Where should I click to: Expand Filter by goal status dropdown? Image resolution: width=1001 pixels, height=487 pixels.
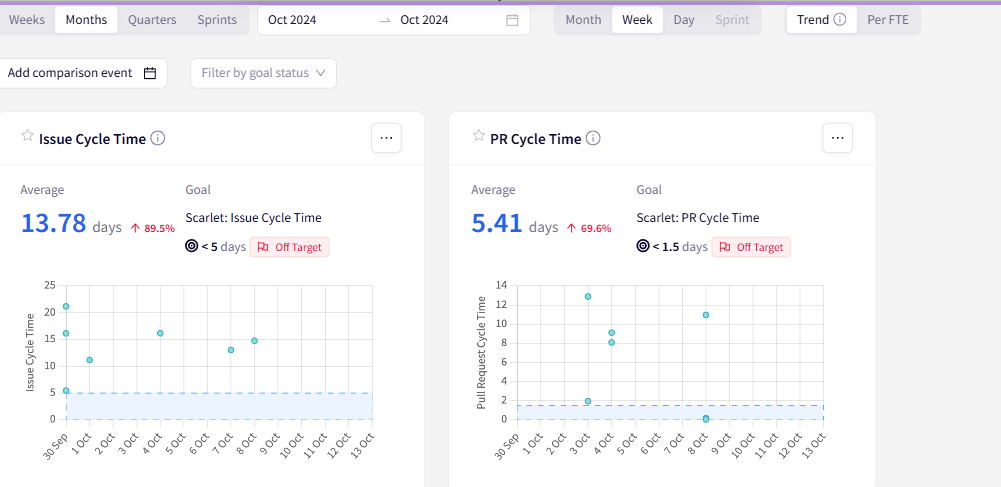(x=263, y=73)
